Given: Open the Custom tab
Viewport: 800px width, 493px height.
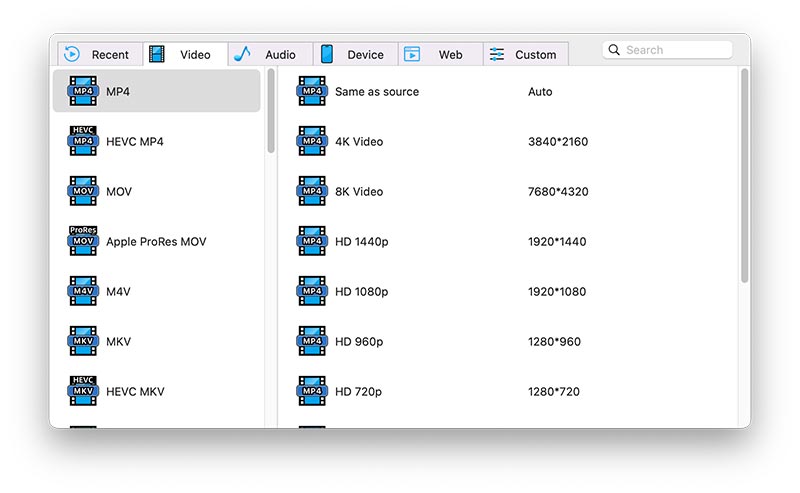Looking at the screenshot, I should [526, 54].
